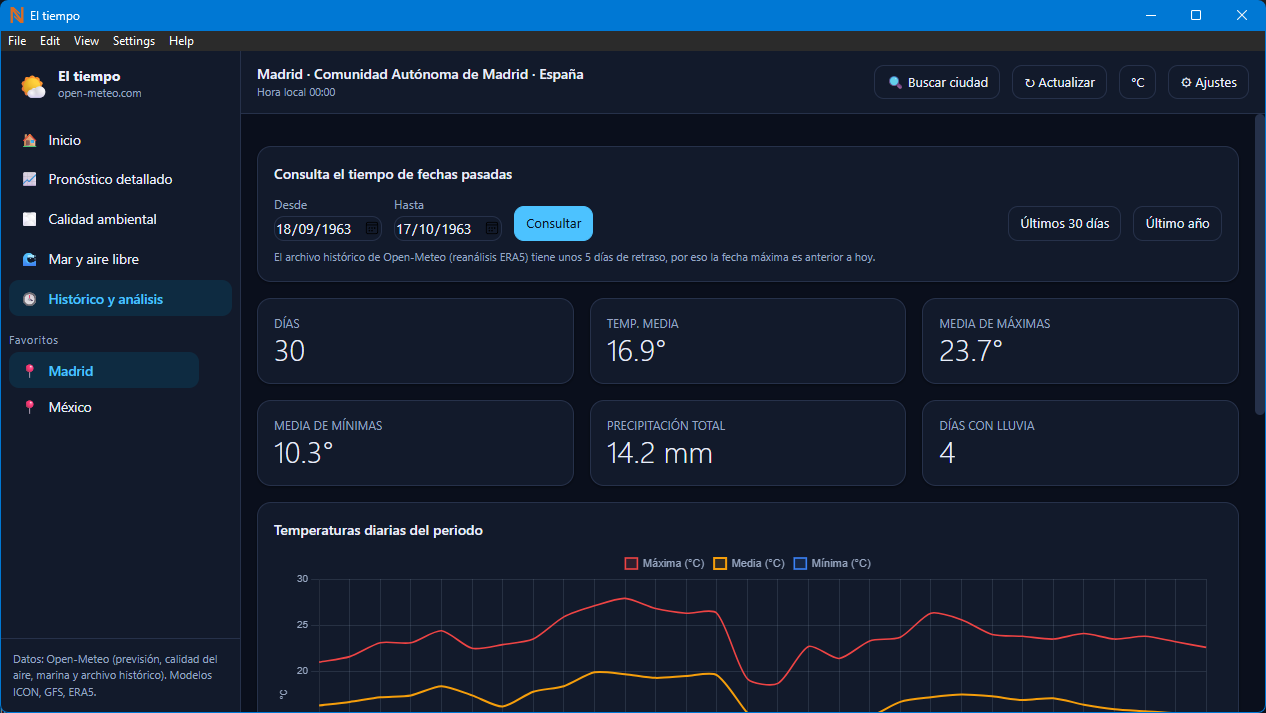Toggle Mínima (°C) series in chart legend

click(x=832, y=563)
